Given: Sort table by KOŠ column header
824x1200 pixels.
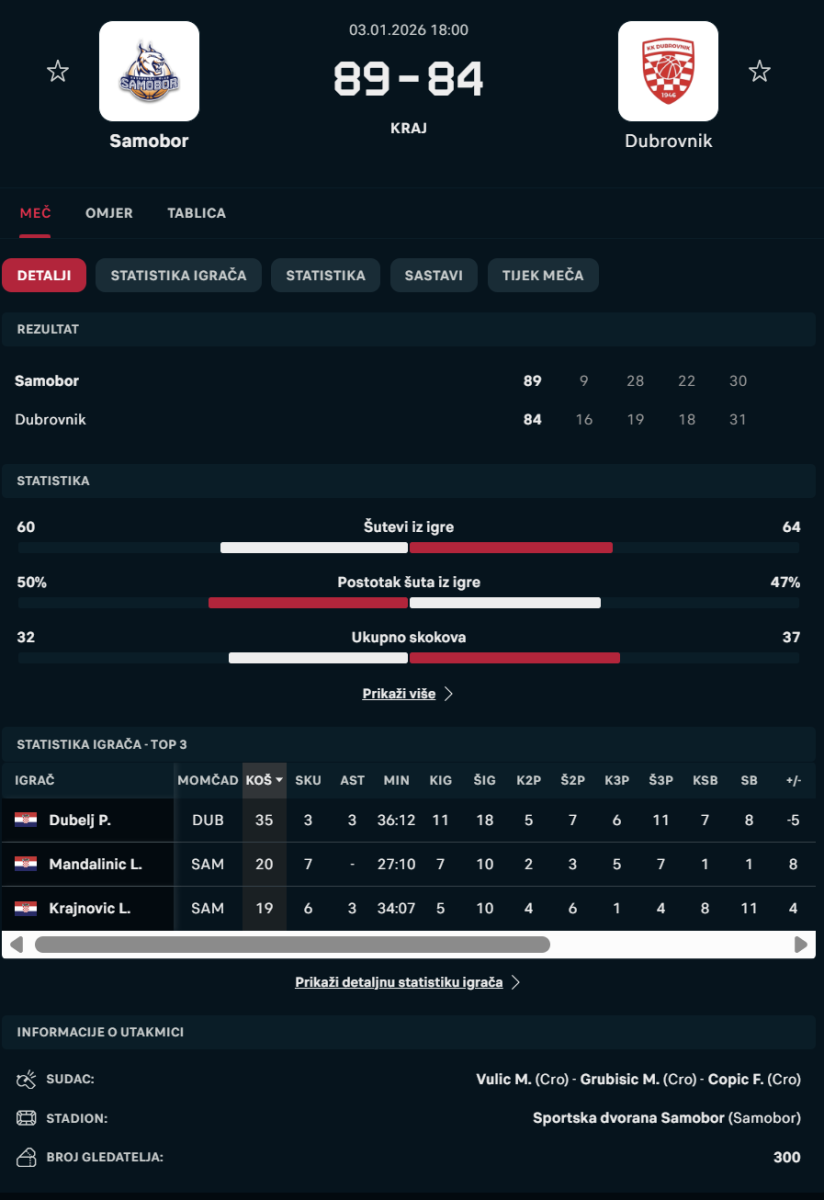Looking at the screenshot, I should point(264,780).
